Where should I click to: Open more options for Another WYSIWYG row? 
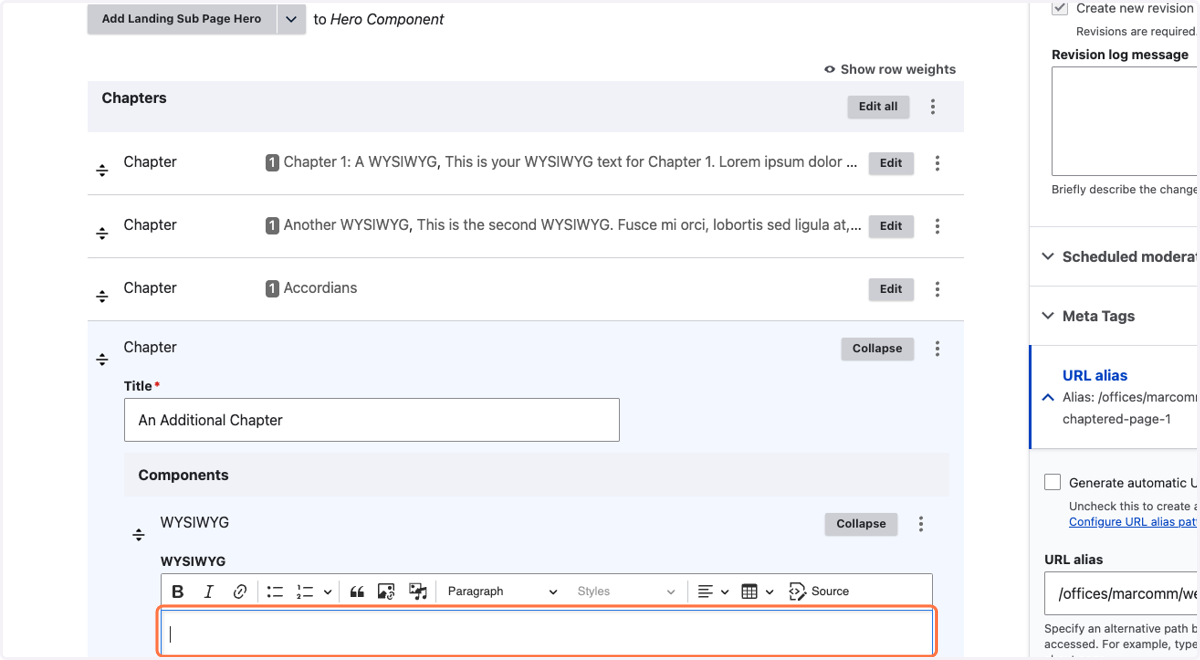[x=937, y=226]
